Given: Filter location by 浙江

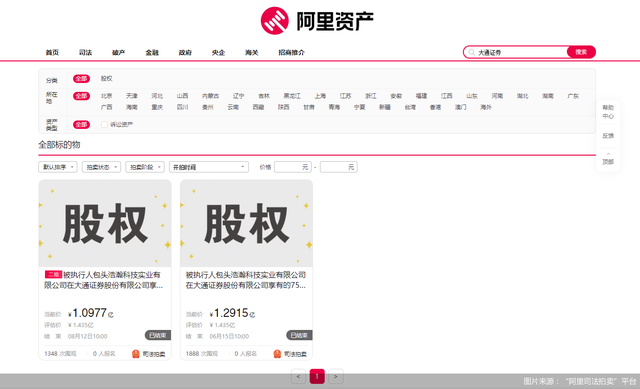Looking at the screenshot, I should coord(371,96).
